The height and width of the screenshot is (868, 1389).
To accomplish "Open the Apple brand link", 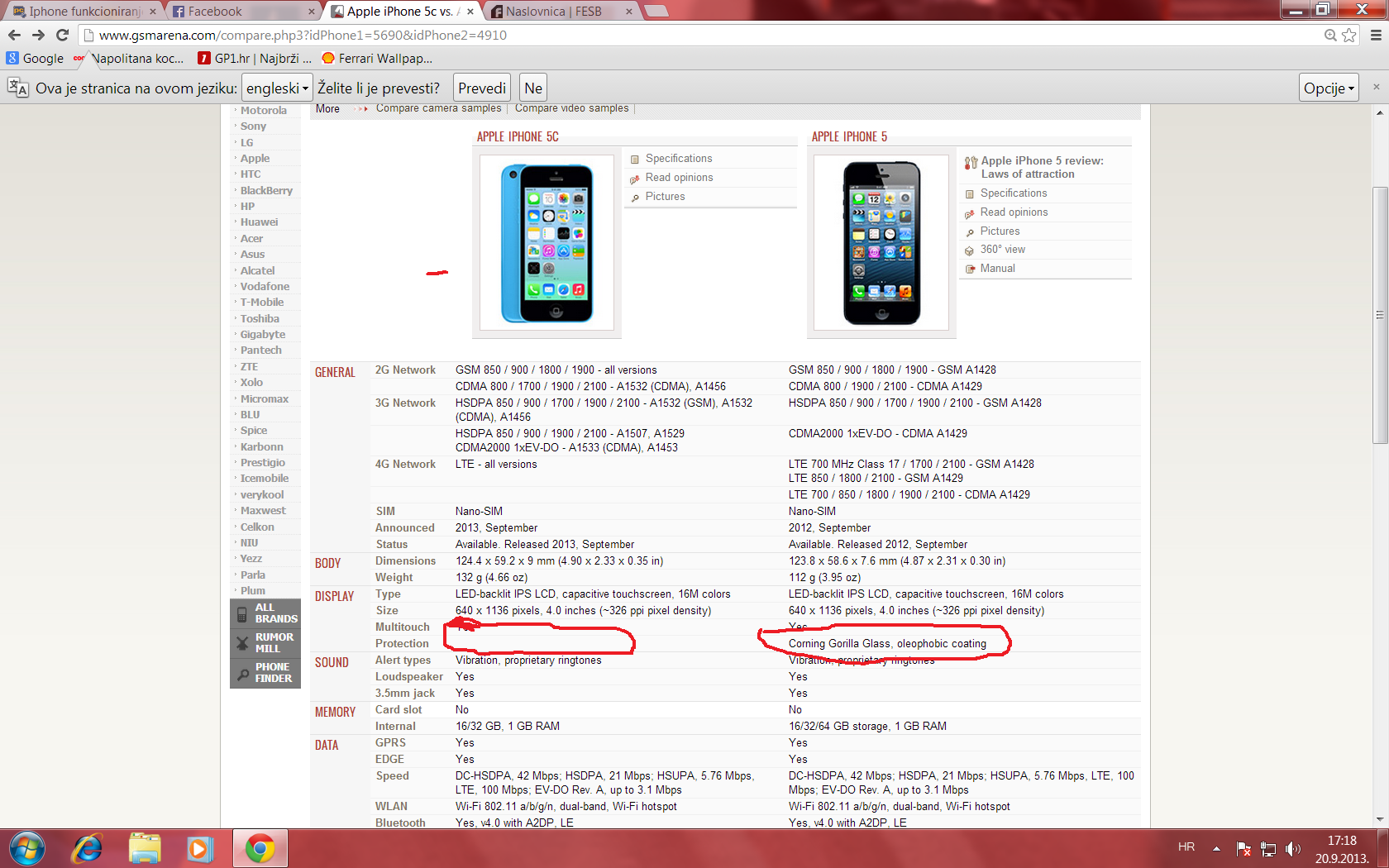I will coord(255,159).
